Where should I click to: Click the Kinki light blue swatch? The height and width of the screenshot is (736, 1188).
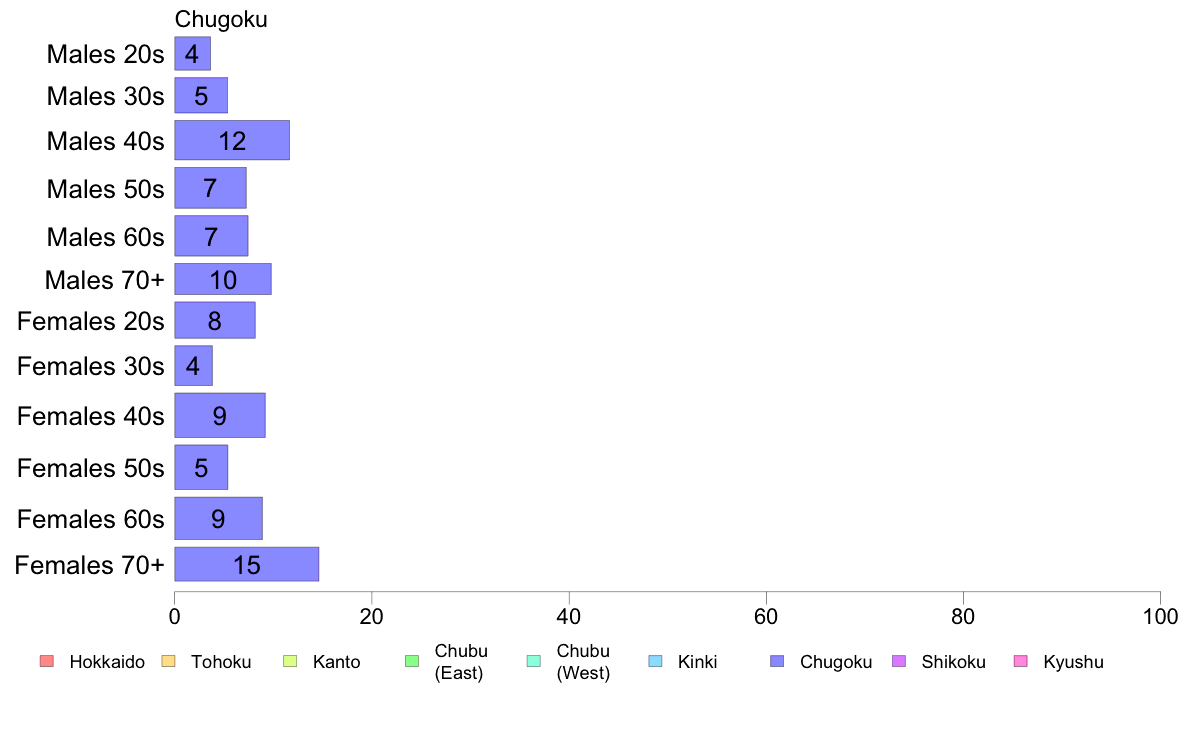[x=655, y=661]
